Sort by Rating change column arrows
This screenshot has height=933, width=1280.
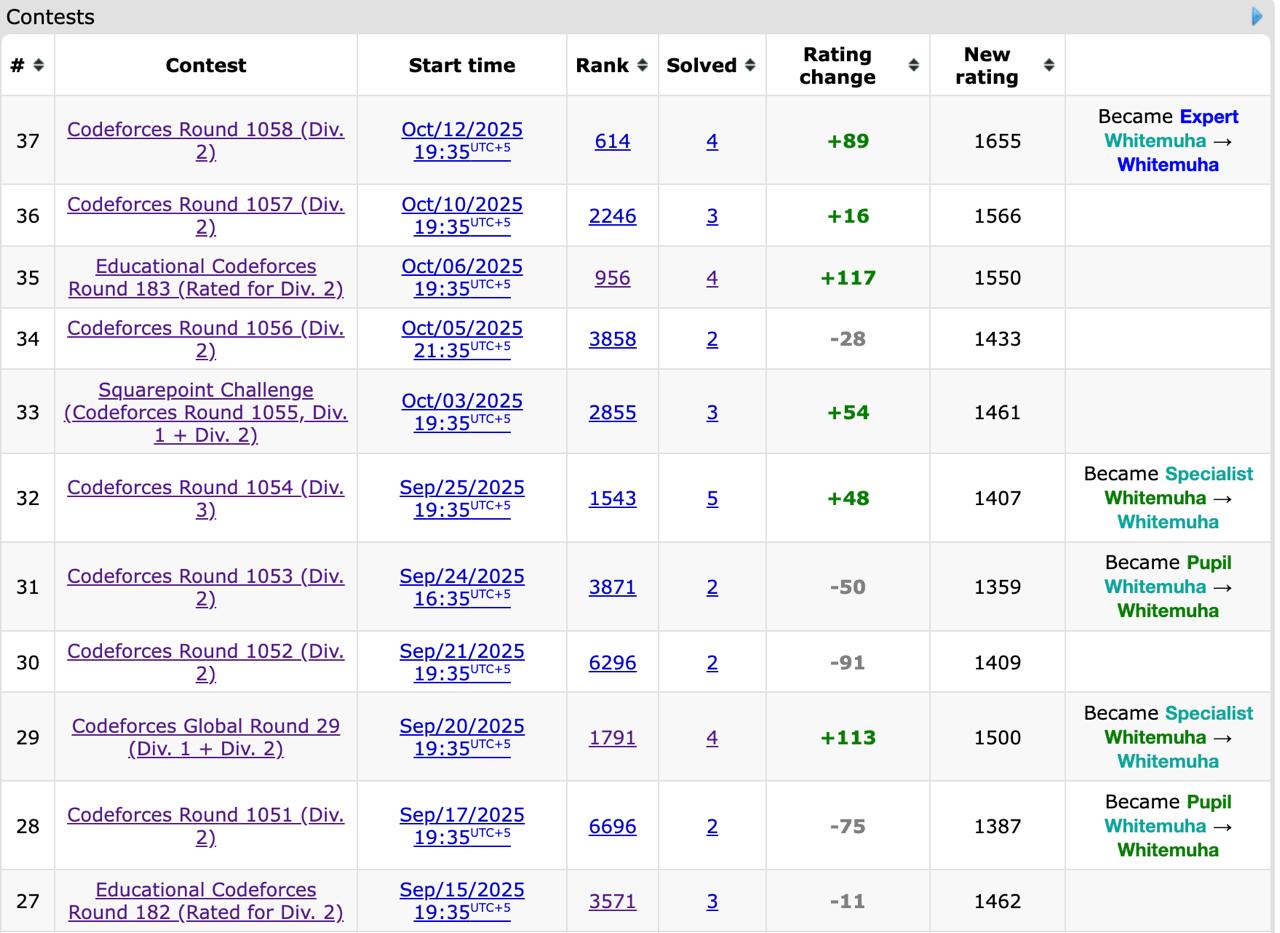click(913, 65)
